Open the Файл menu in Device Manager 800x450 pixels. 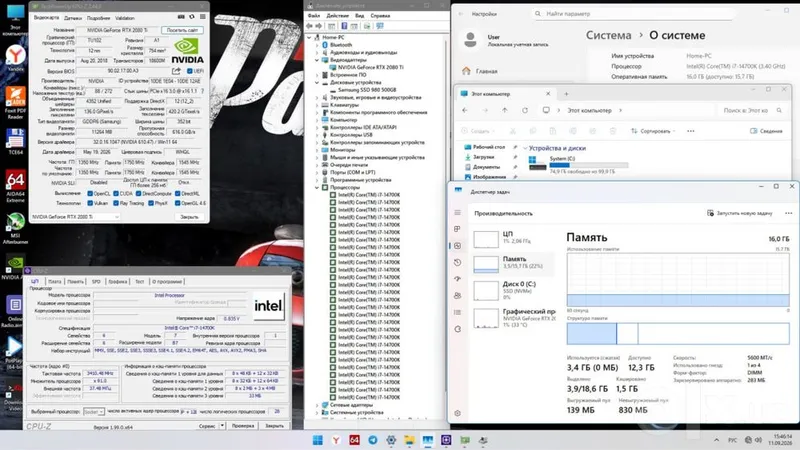pos(314,16)
